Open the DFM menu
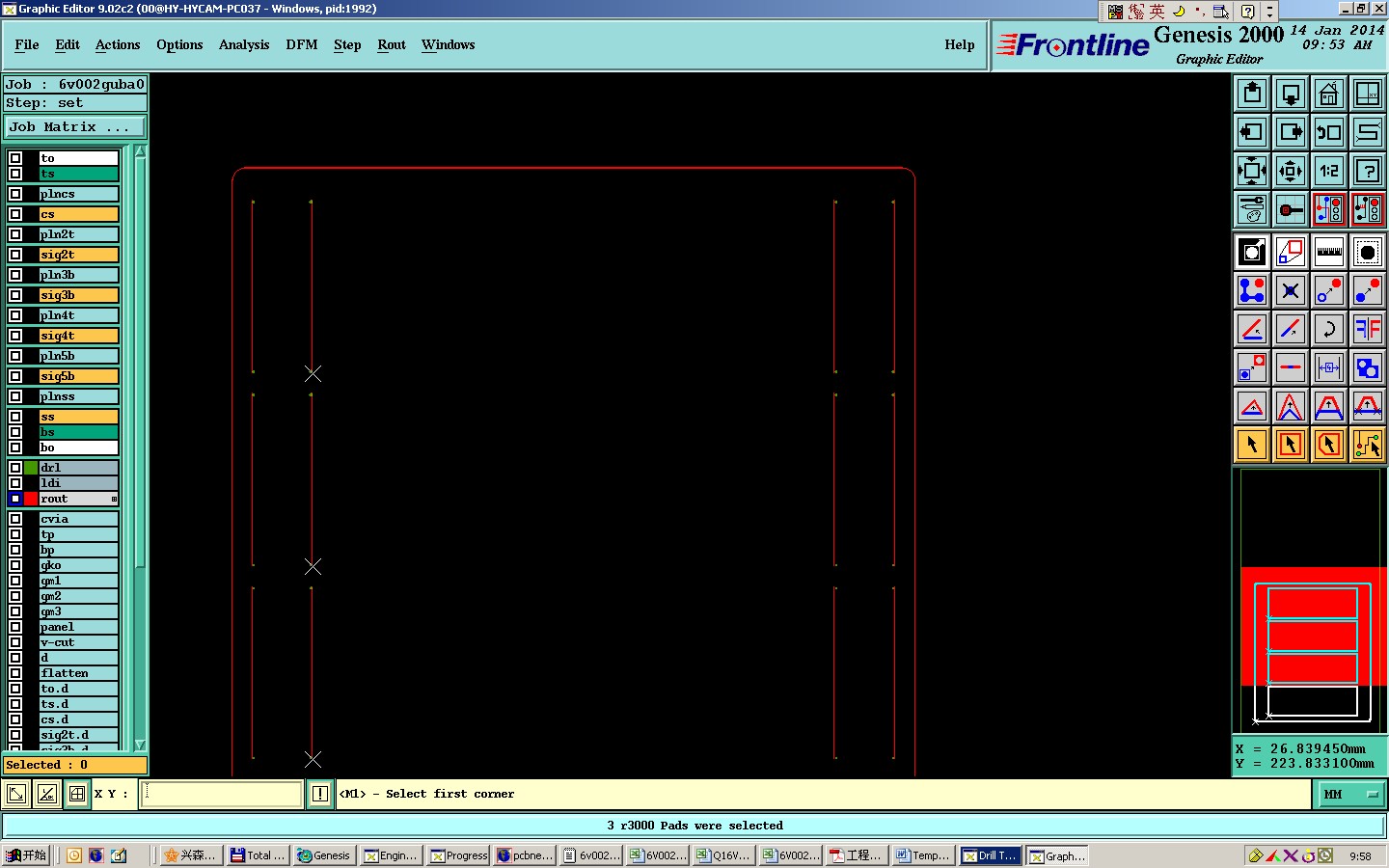 point(302,44)
